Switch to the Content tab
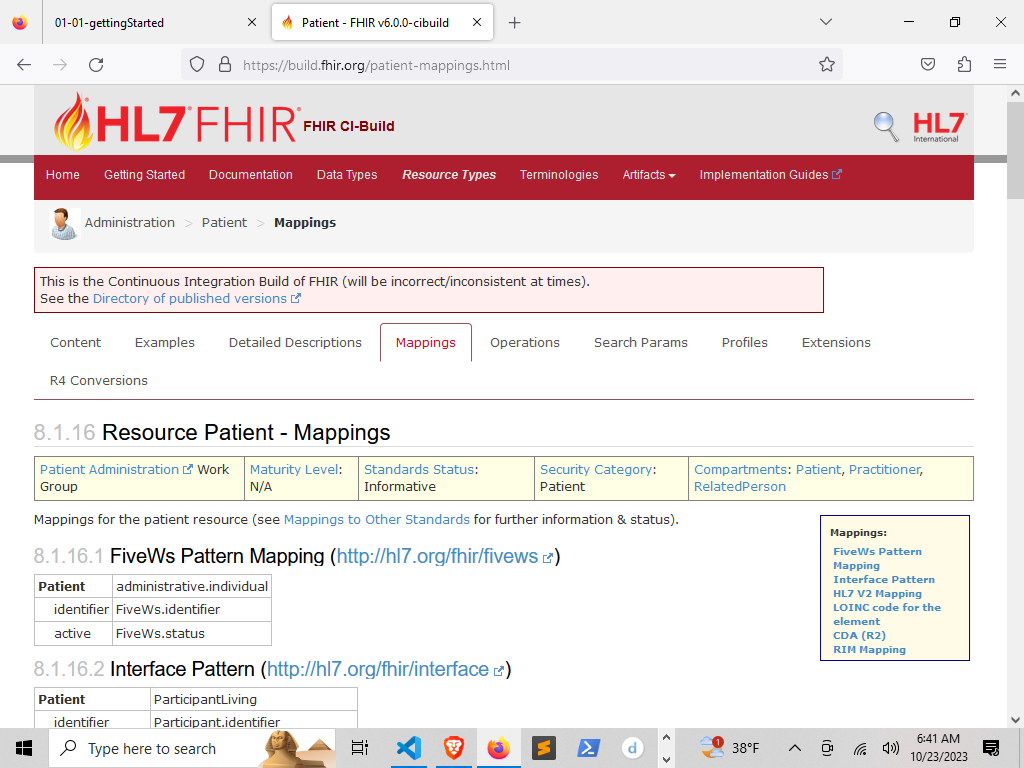The height and width of the screenshot is (768, 1024). (x=76, y=343)
